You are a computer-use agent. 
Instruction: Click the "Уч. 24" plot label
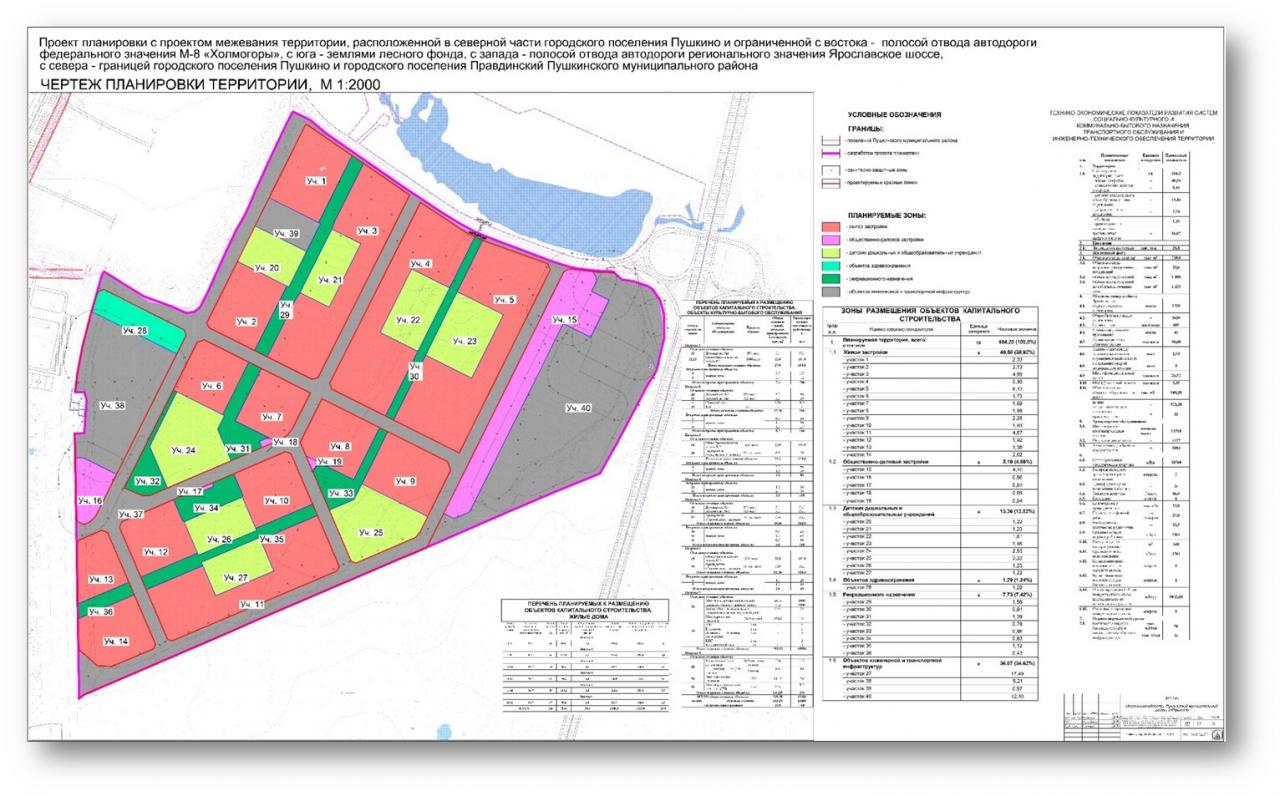[x=183, y=449]
